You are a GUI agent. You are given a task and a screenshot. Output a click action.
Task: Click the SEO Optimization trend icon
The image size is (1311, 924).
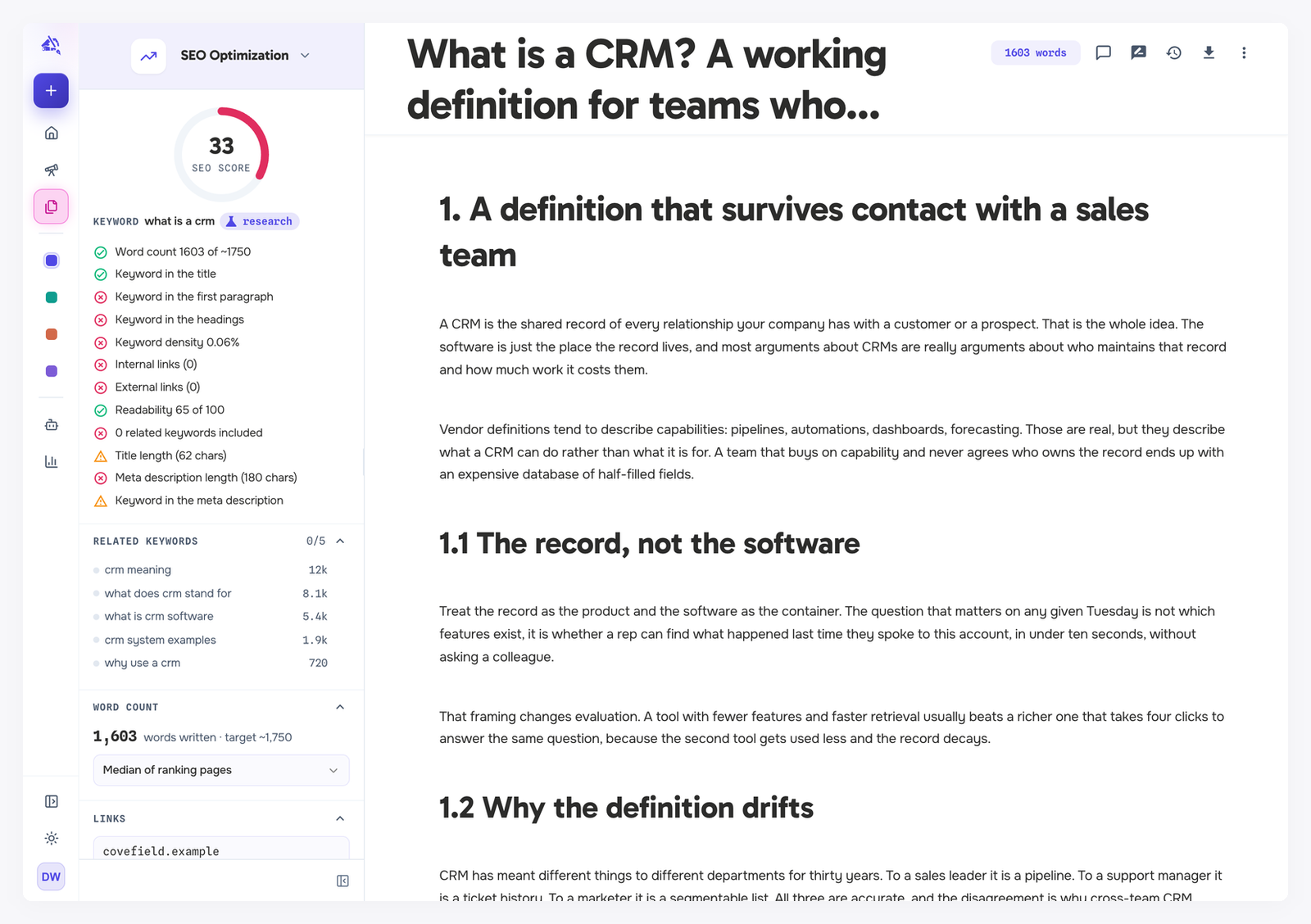pos(148,56)
